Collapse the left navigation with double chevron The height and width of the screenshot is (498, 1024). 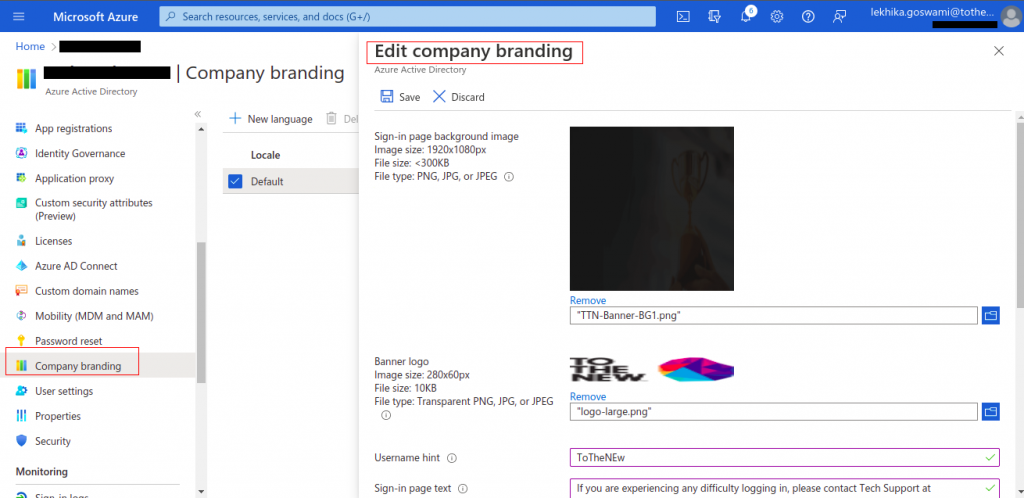tap(198, 114)
